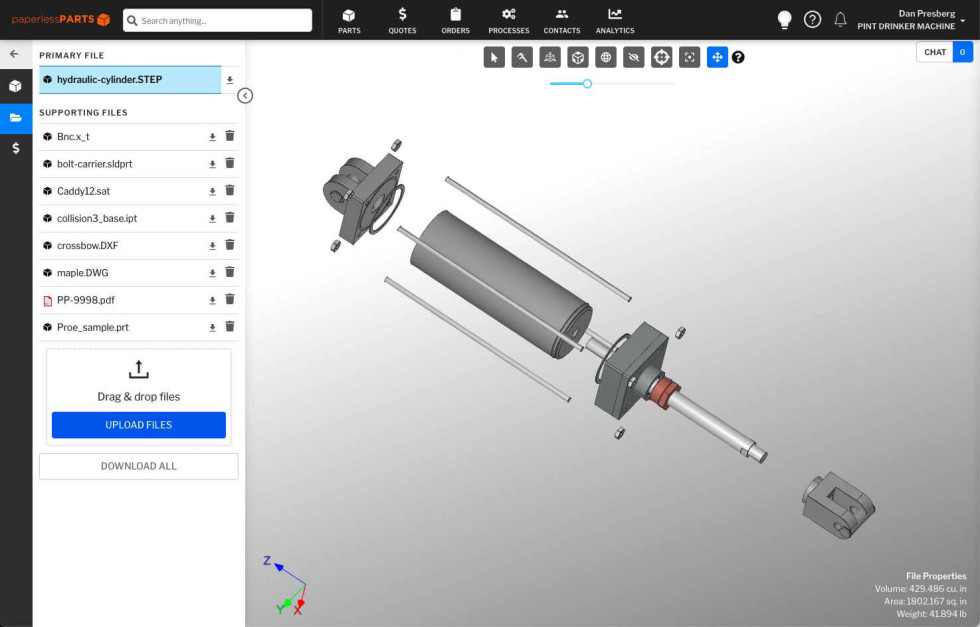
Task: Switch to the QUOTES menu item
Action: tap(402, 20)
